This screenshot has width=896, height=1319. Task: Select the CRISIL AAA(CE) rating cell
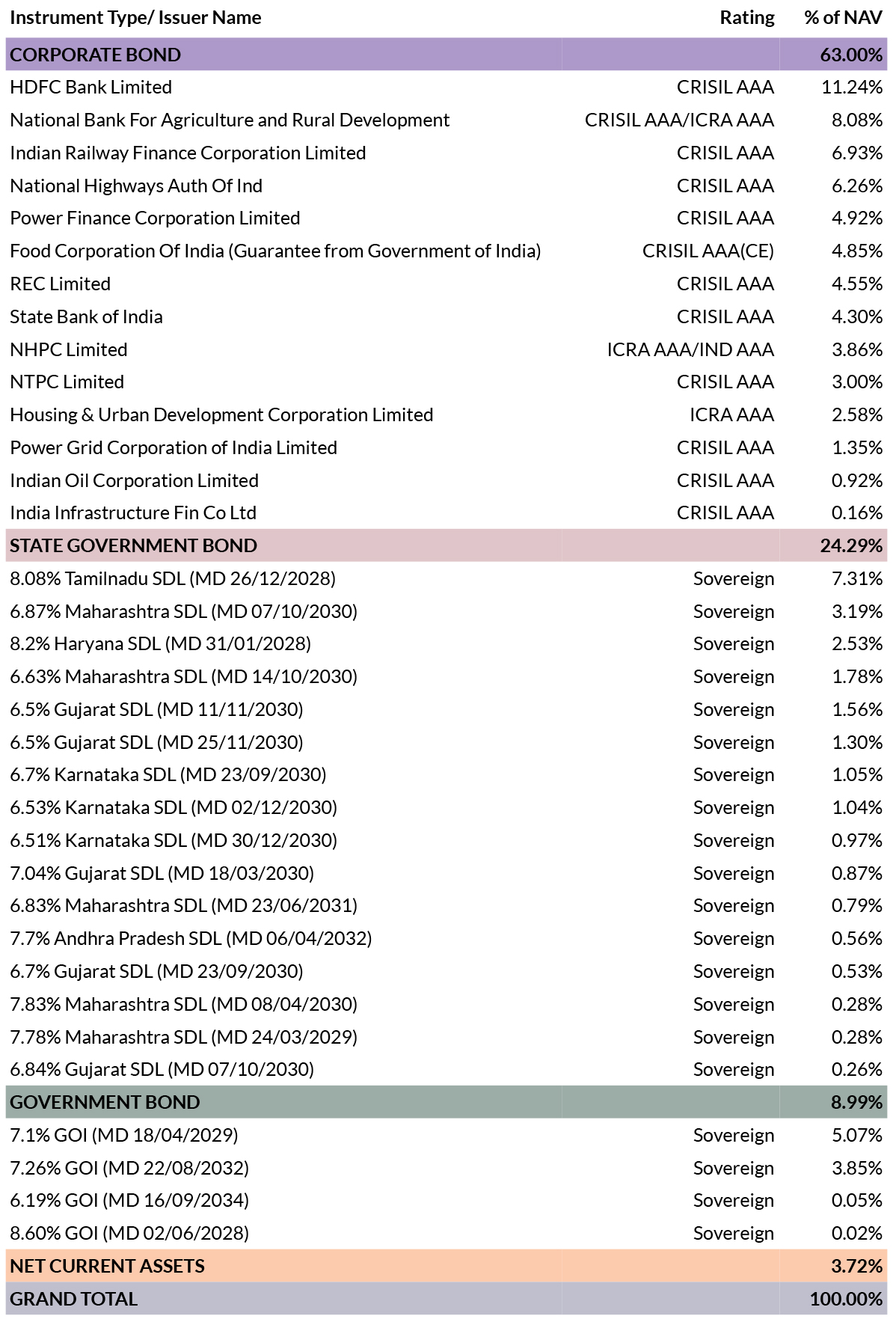pyautogui.click(x=708, y=251)
